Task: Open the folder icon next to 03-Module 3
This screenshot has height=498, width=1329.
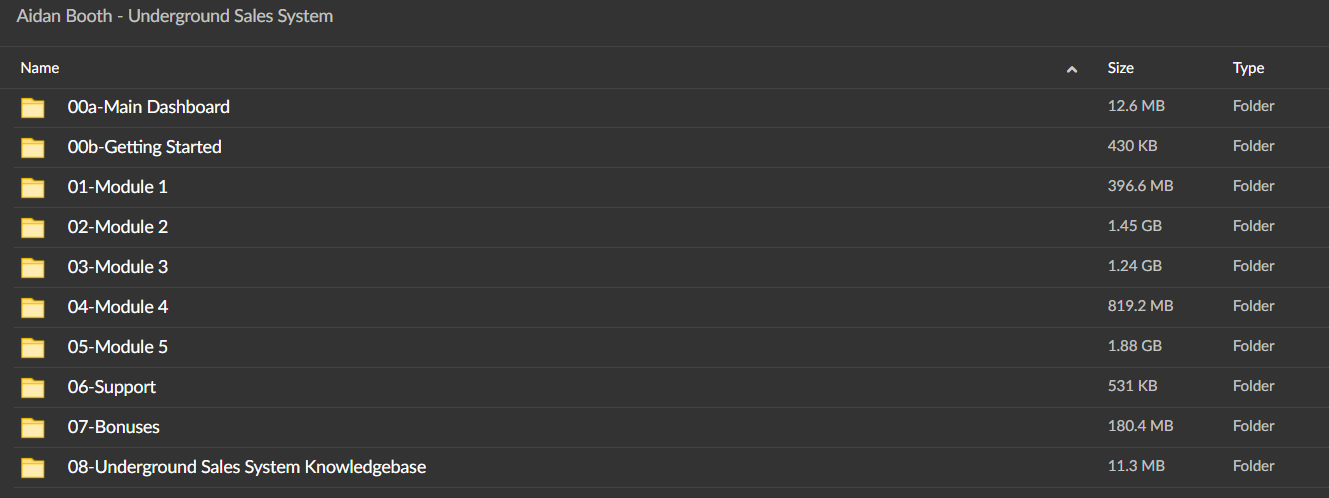Action: click(33, 267)
